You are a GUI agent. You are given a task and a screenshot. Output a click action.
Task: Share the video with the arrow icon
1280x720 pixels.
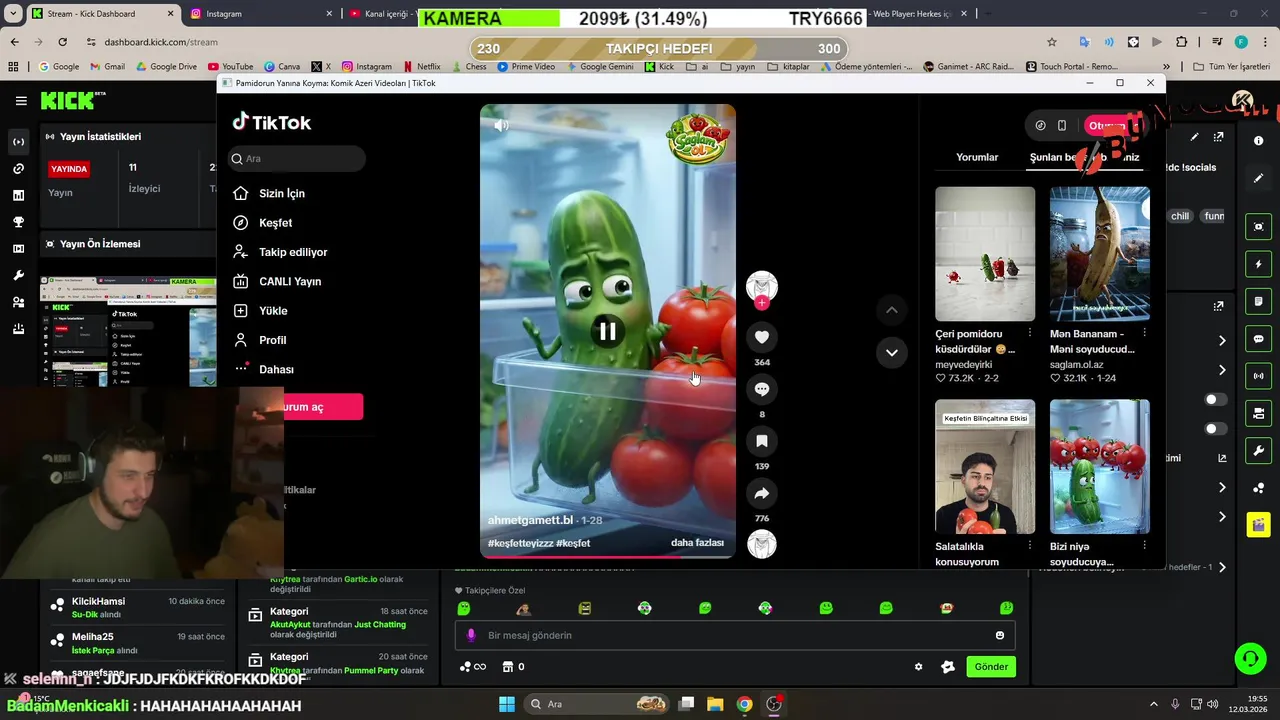tap(762, 493)
